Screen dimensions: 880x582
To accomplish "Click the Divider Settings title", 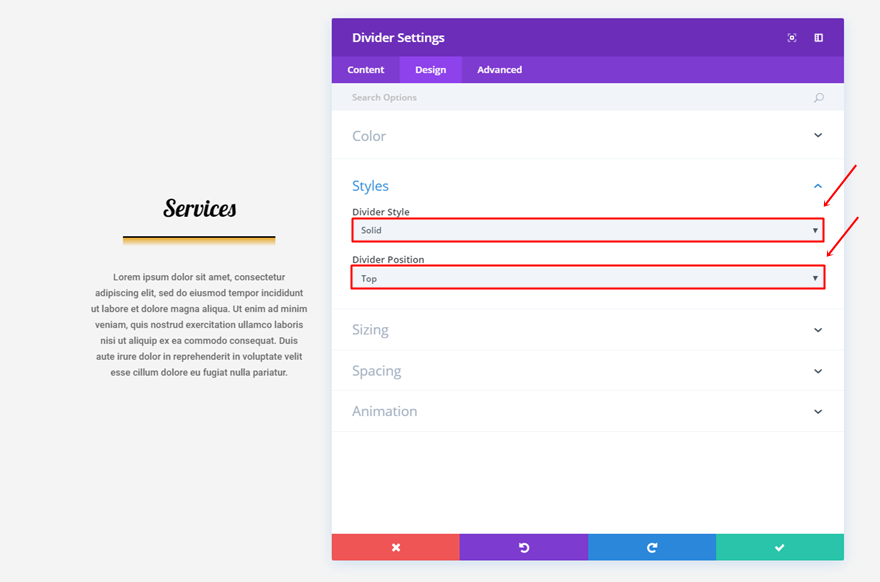I will point(398,38).
